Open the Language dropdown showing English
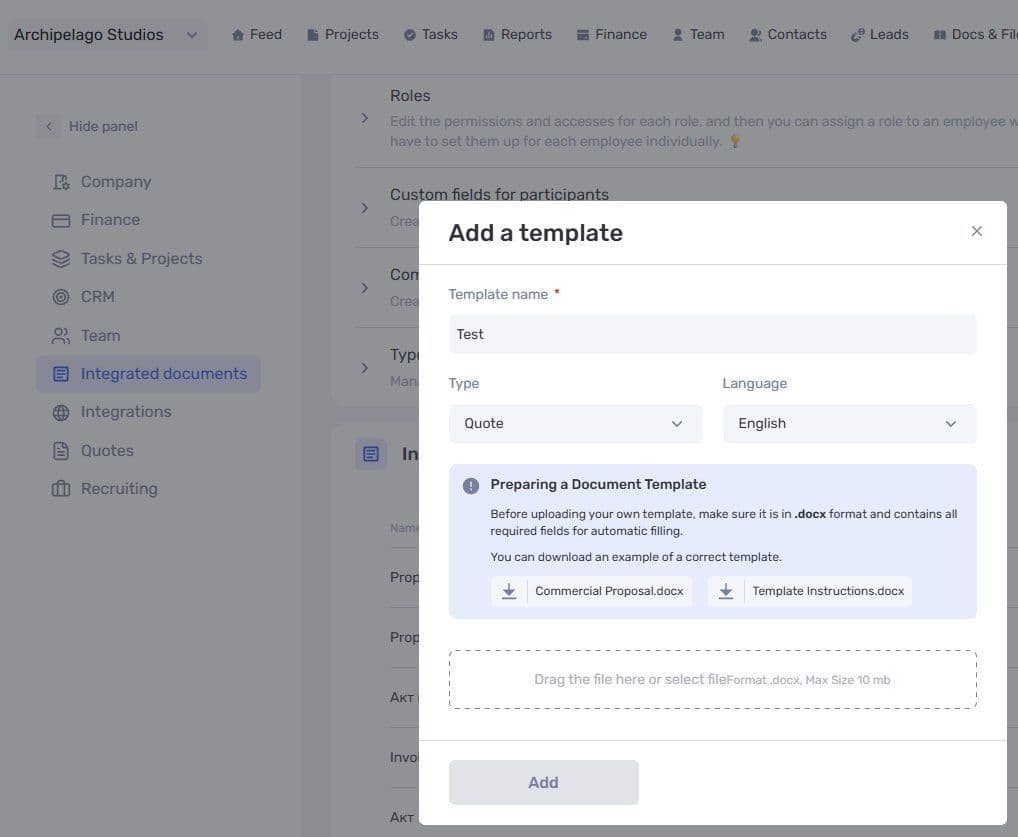This screenshot has height=837, width=1018. pos(849,424)
